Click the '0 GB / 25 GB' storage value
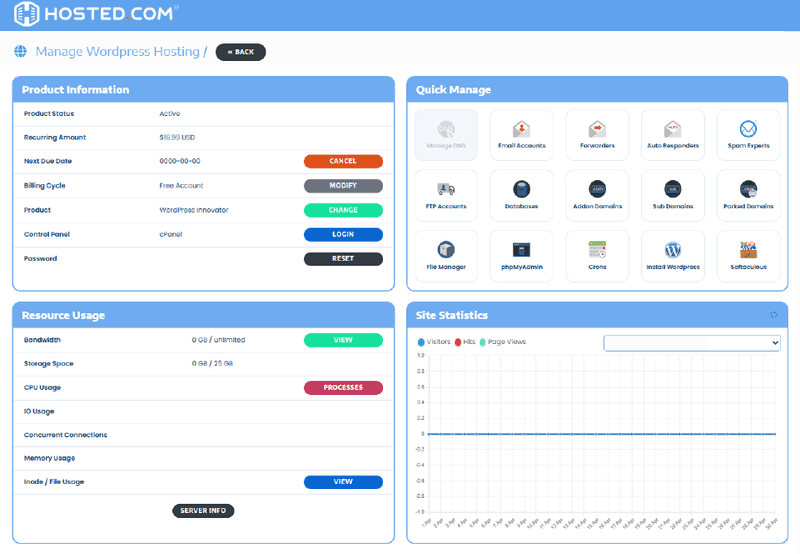Screen dimensions: 800x554 pos(212,364)
